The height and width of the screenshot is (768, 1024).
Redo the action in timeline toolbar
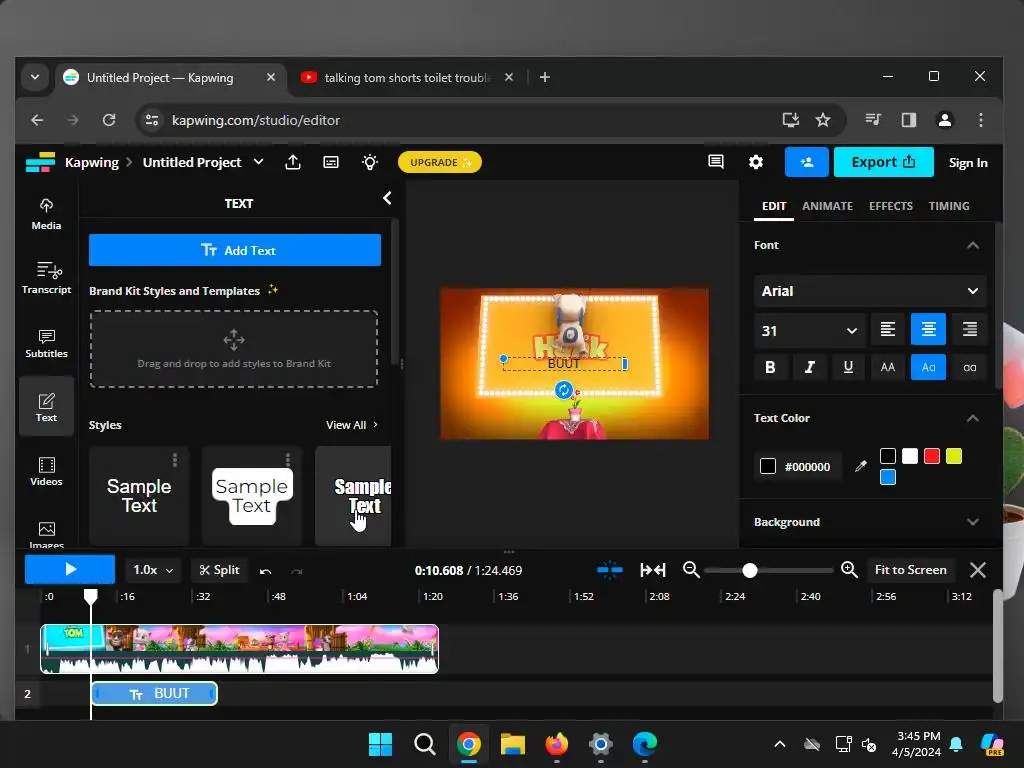click(297, 571)
